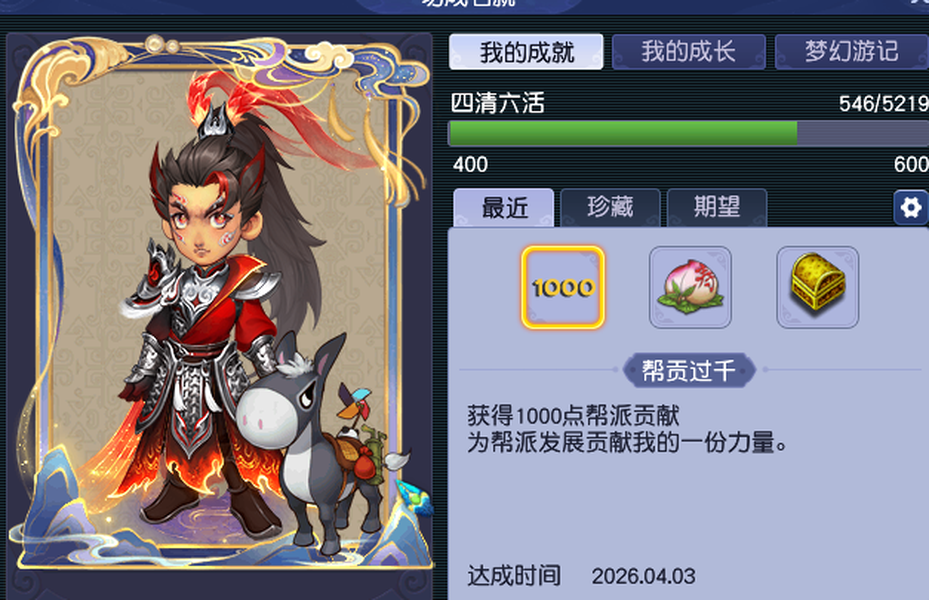
Task: Open the golden treasure chest achievement
Action: 818,287
